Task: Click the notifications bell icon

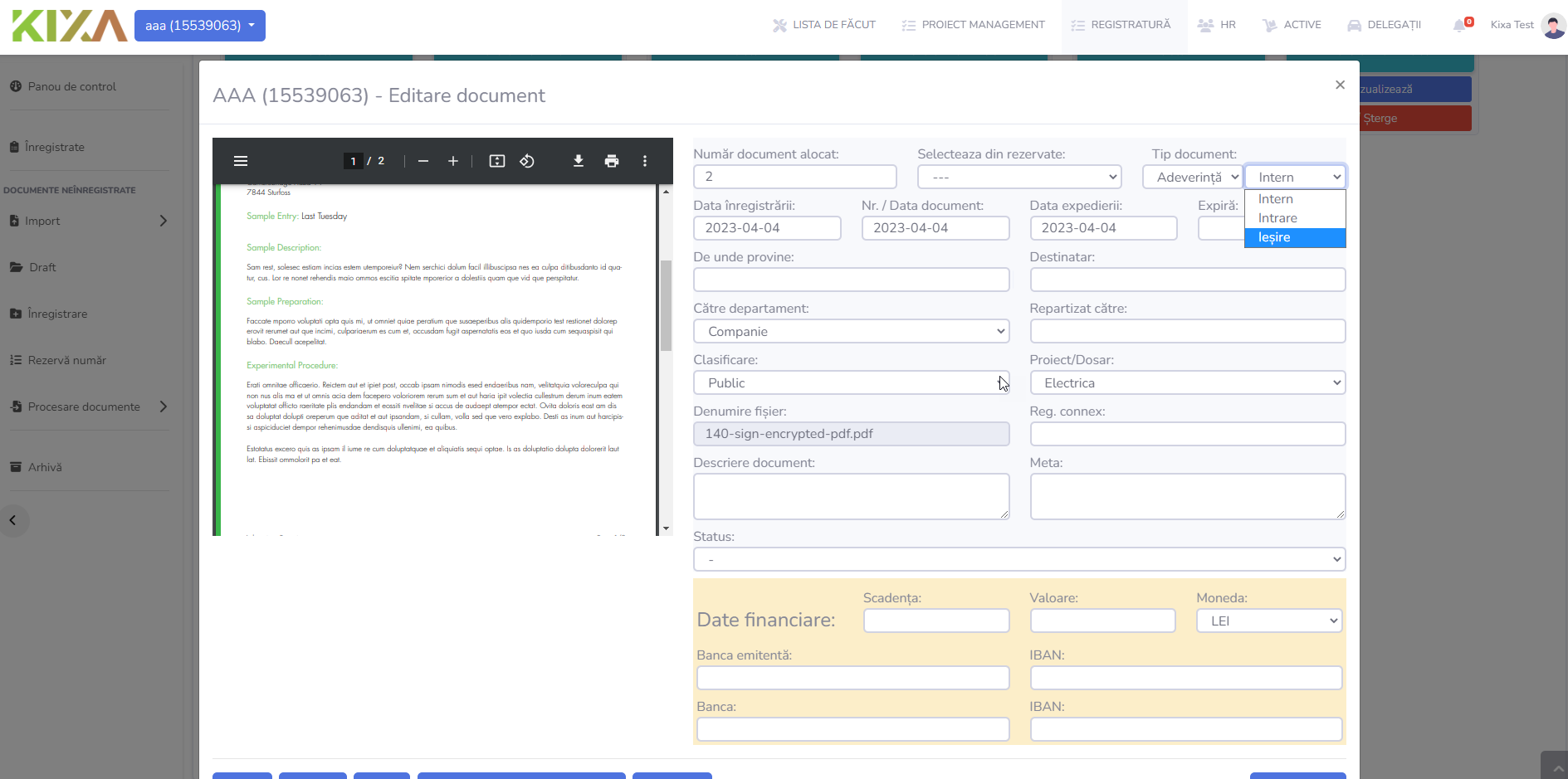Action: click(1459, 25)
